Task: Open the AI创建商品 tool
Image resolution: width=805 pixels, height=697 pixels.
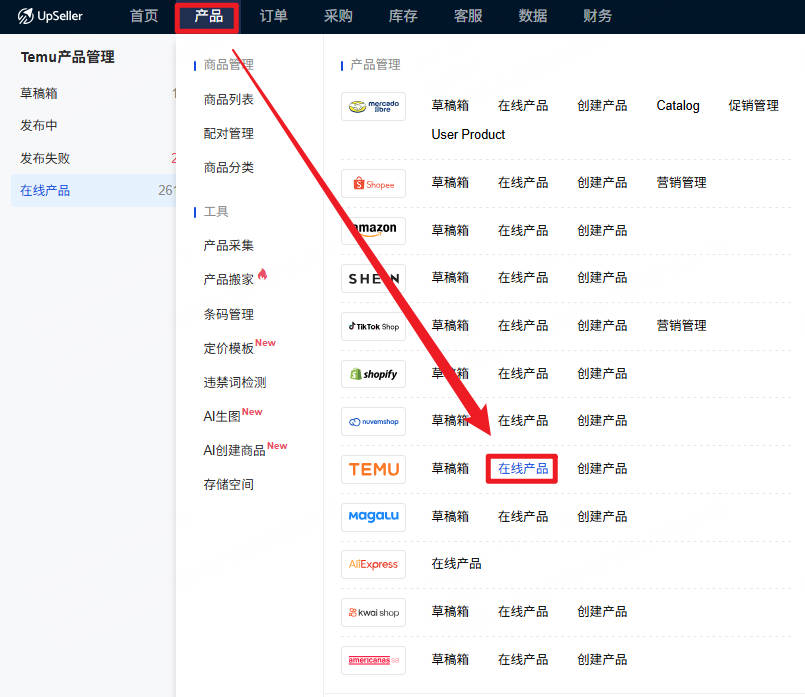Action: tap(234, 451)
